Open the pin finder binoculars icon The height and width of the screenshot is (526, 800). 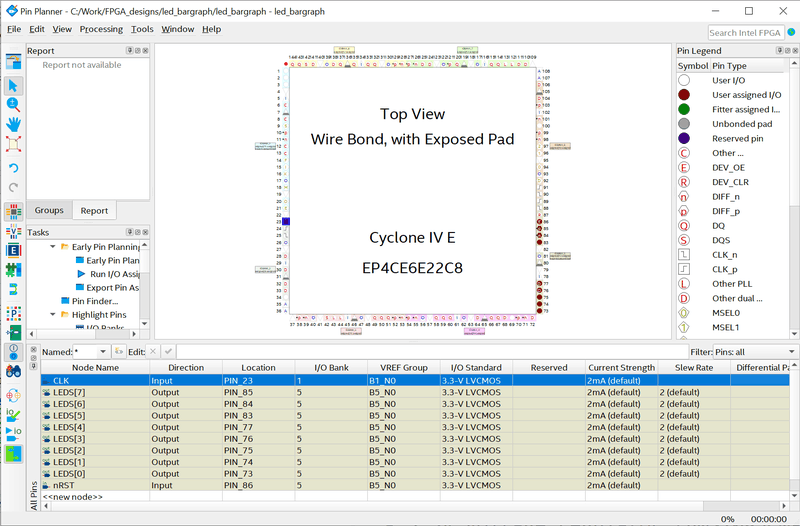(13, 371)
